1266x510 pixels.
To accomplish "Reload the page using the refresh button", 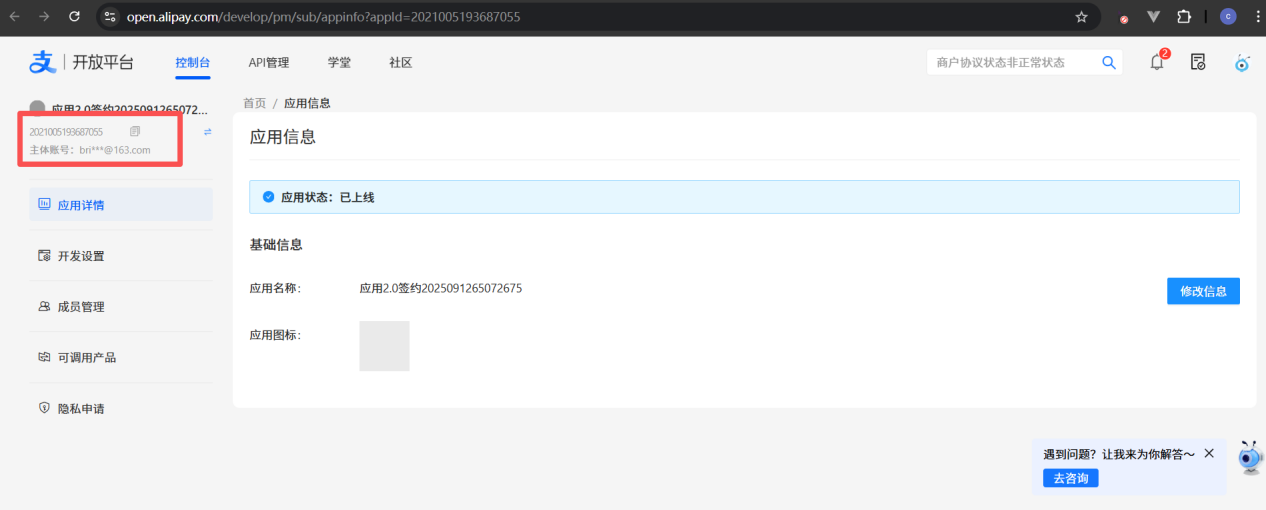I will point(74,17).
